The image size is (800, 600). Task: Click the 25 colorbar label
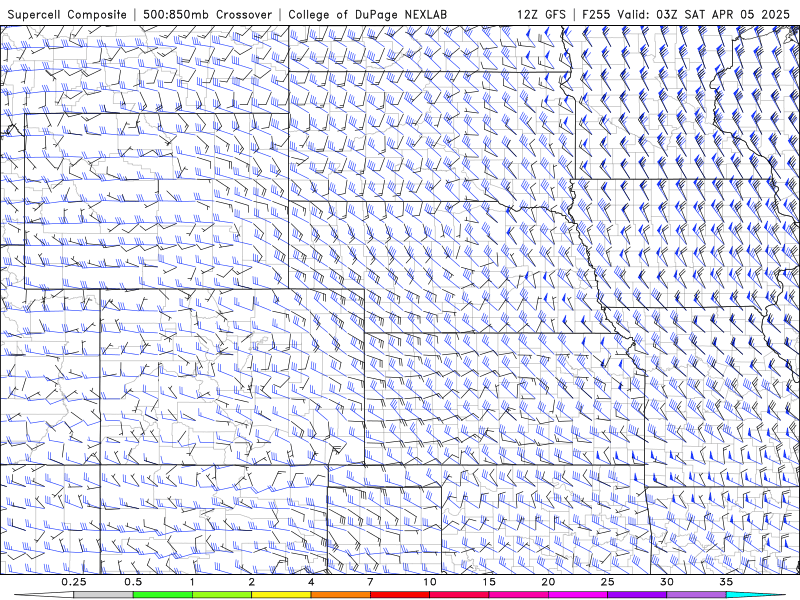tap(607, 582)
